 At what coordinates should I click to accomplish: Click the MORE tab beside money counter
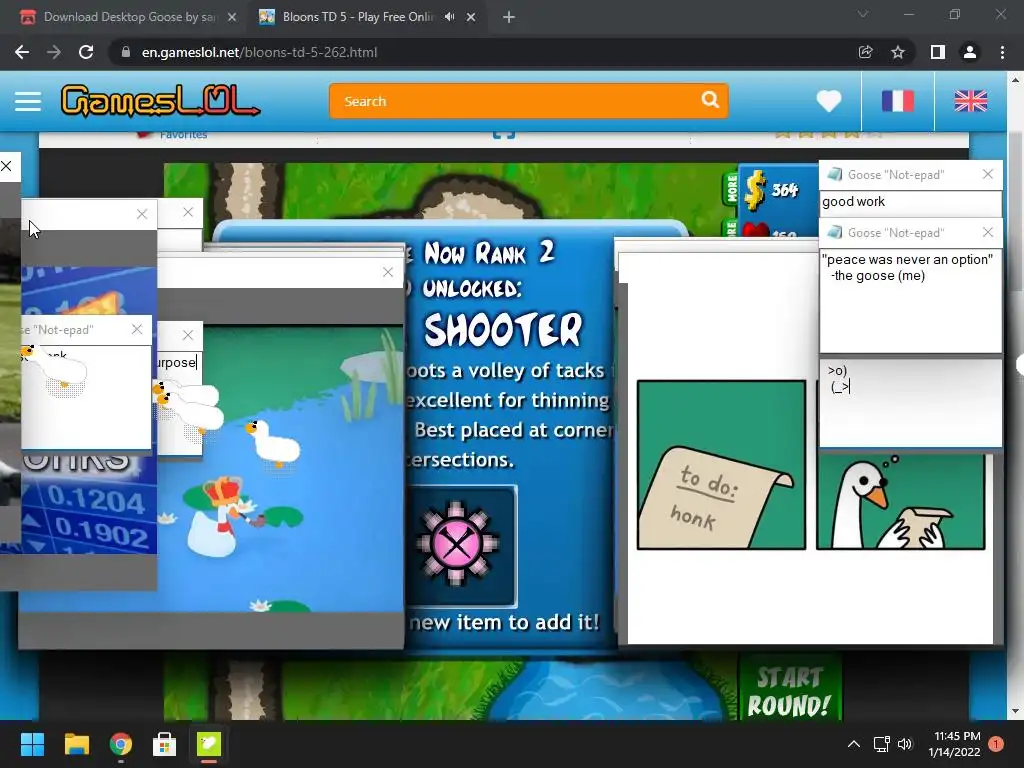(731, 188)
